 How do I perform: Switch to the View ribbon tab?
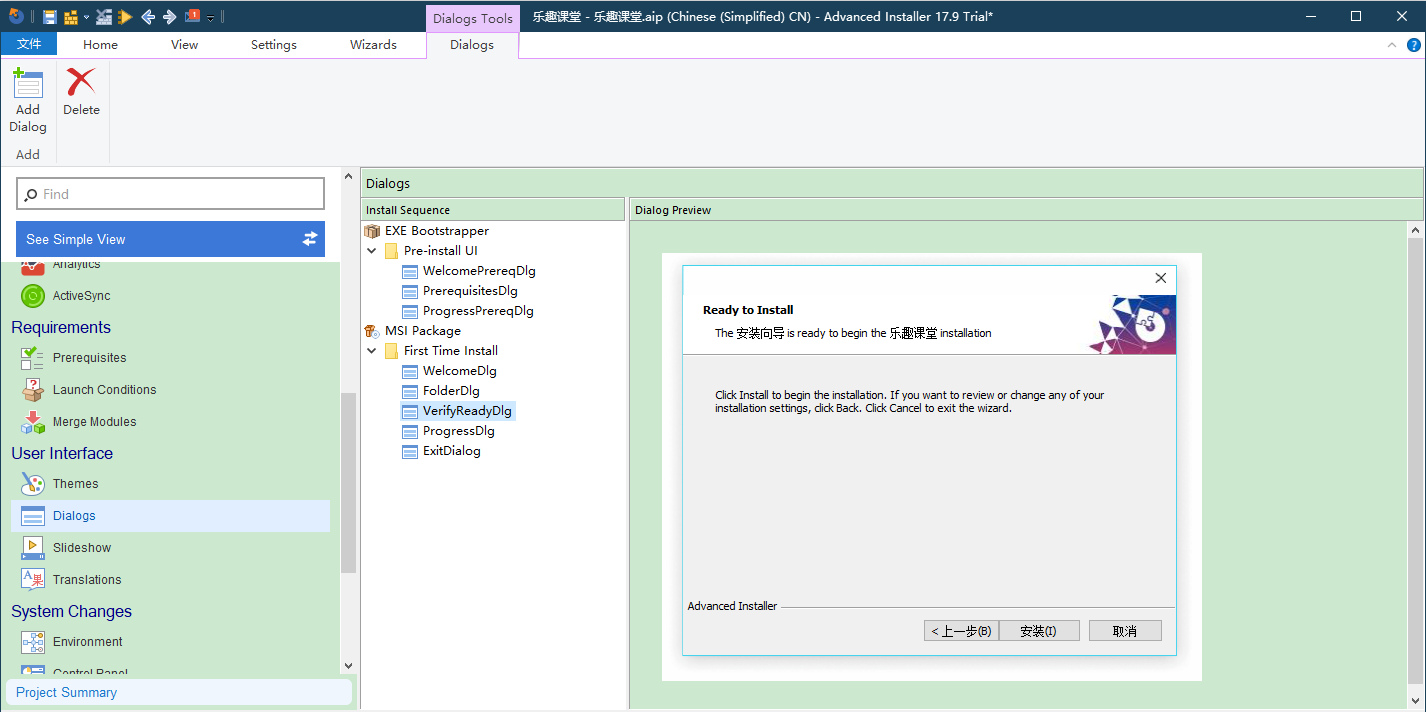185,45
